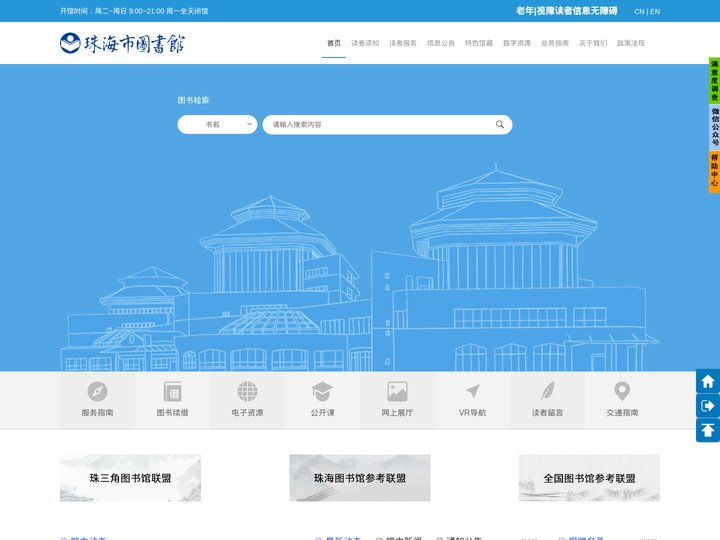Open the 满意度调查 side tab
The height and width of the screenshot is (540, 720).
tap(714, 81)
